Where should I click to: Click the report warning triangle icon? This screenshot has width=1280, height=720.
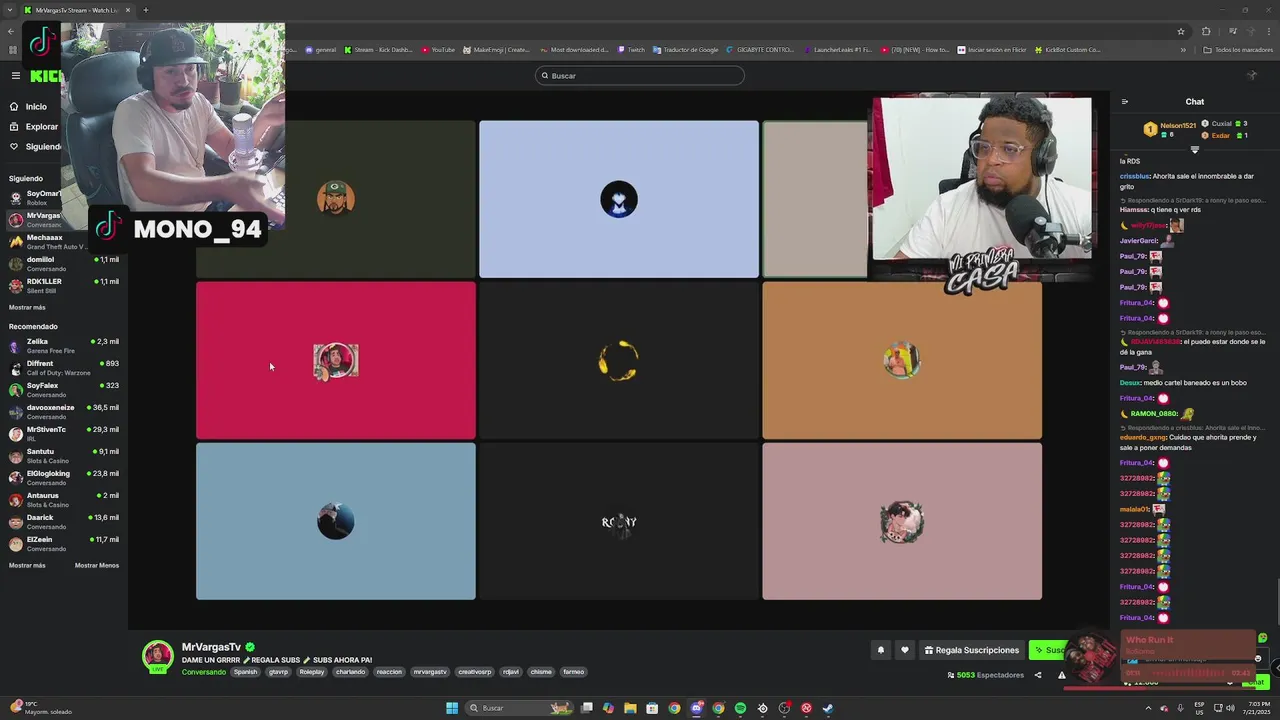click(x=1061, y=675)
